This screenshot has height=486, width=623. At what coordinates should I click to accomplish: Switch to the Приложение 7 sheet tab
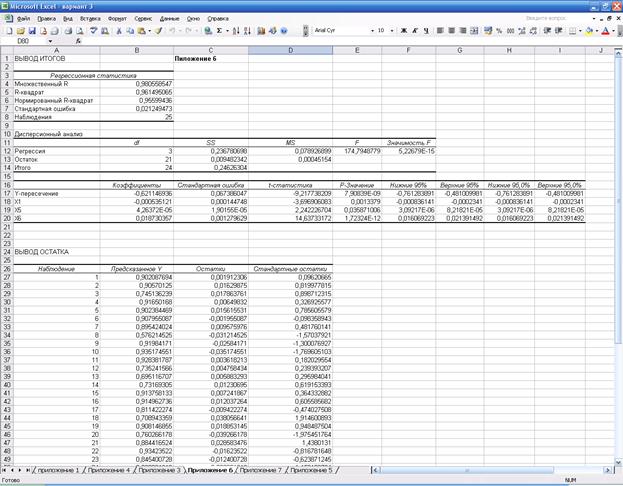pyautogui.click(x=260, y=470)
